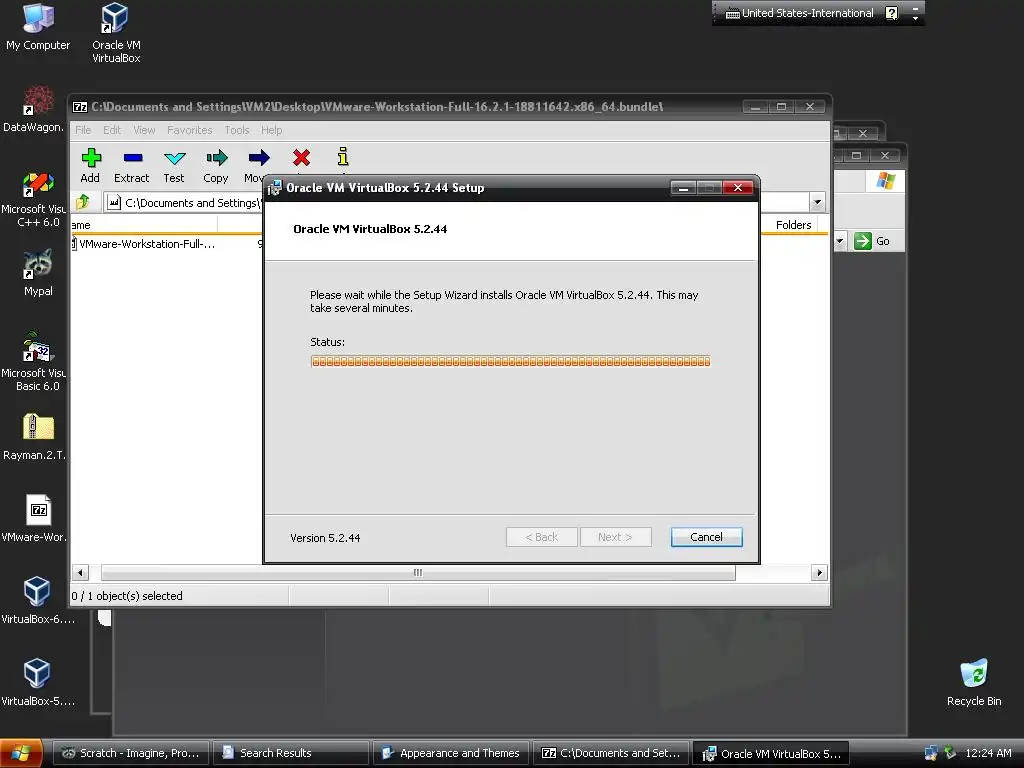Switch to Search Results taskbar button
1024x768 pixels.
coord(291,753)
